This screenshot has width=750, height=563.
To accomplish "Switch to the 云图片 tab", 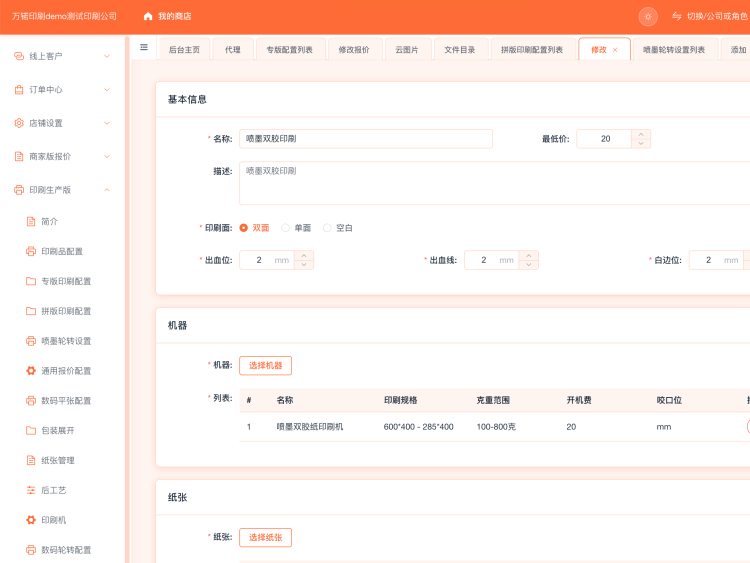I will 406,49.
